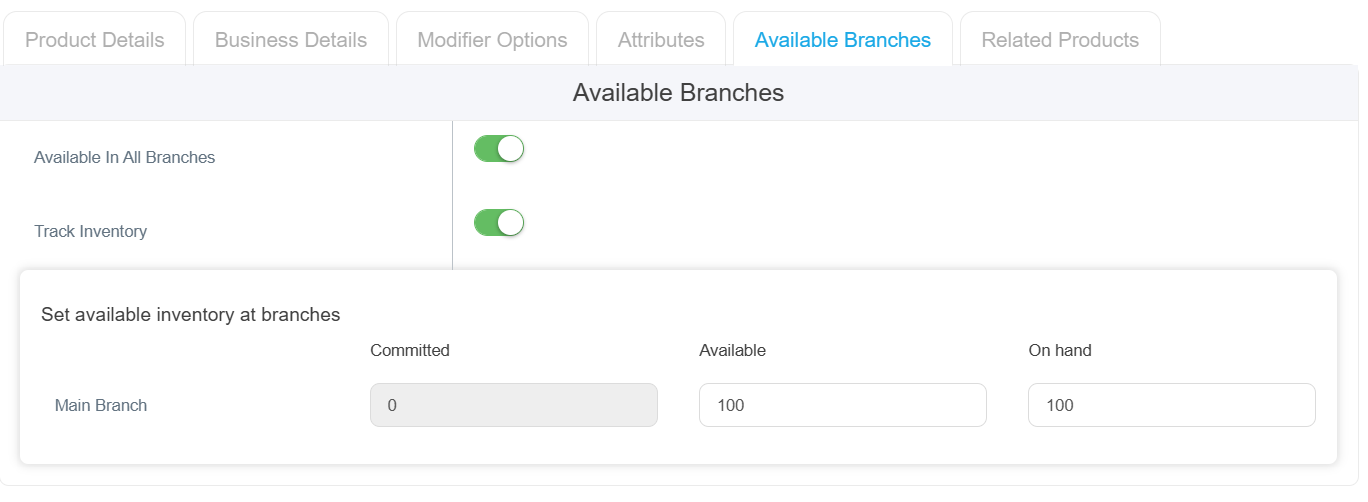The width and height of the screenshot is (1368, 502).
Task: Select the Attributes tab
Action: pyautogui.click(x=661, y=40)
